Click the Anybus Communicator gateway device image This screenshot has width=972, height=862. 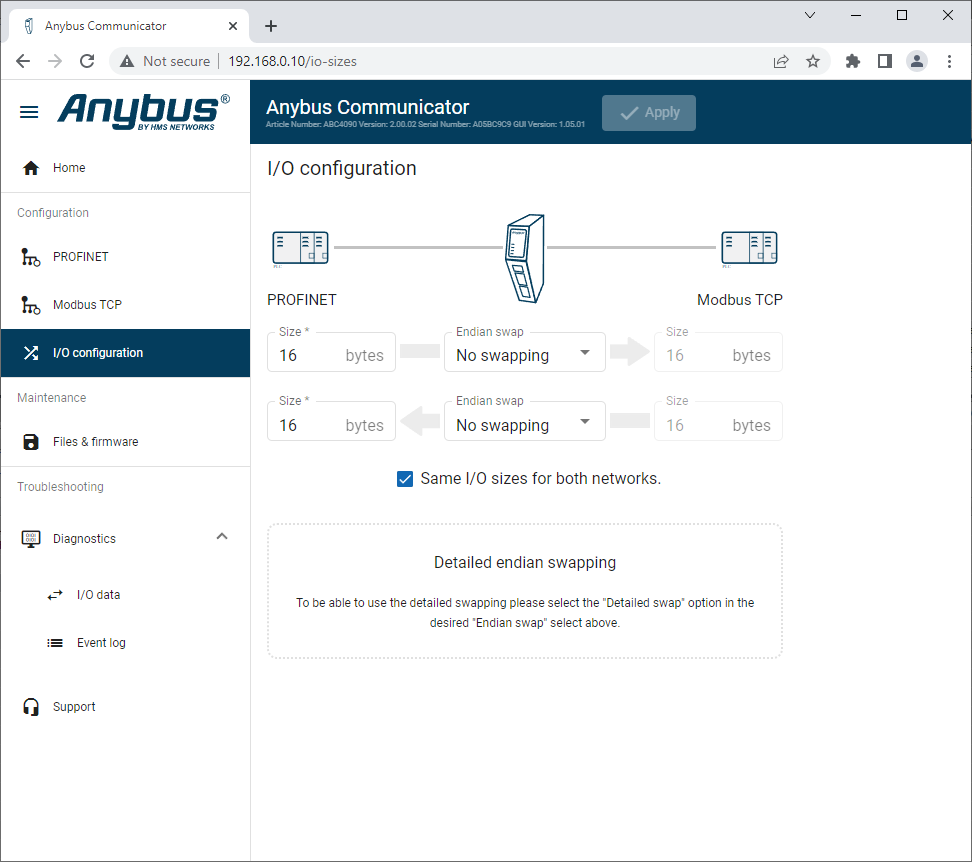click(524, 257)
